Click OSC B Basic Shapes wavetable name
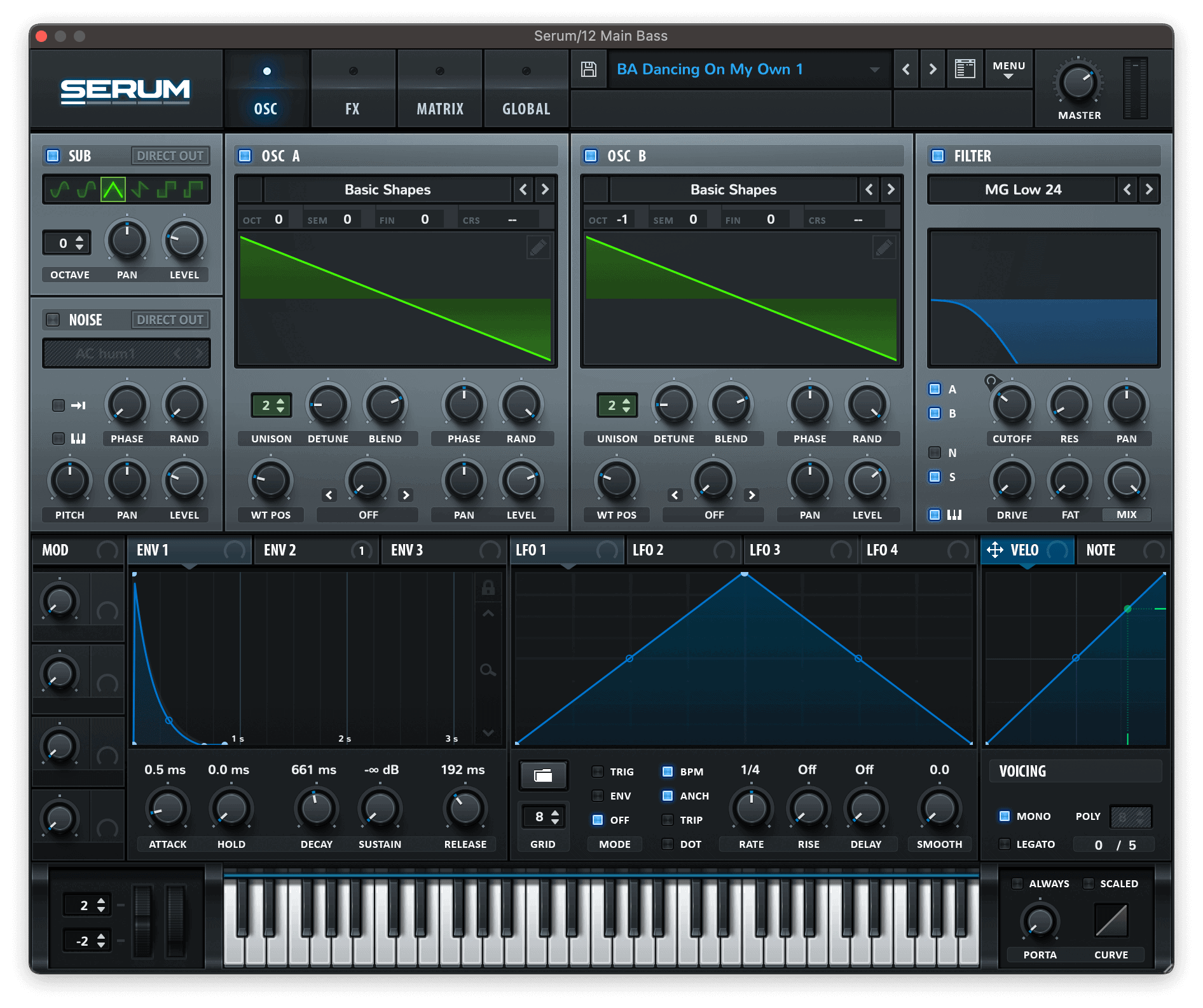Viewport: 1203px width, 1008px height. point(733,189)
